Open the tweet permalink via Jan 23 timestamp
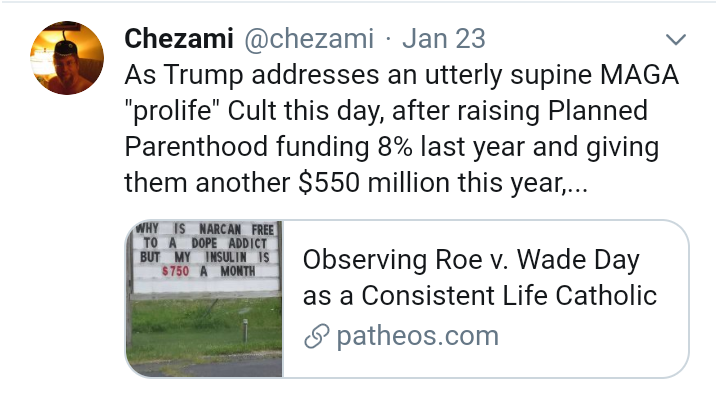Viewport: 716px width, 398px height. tap(443, 38)
